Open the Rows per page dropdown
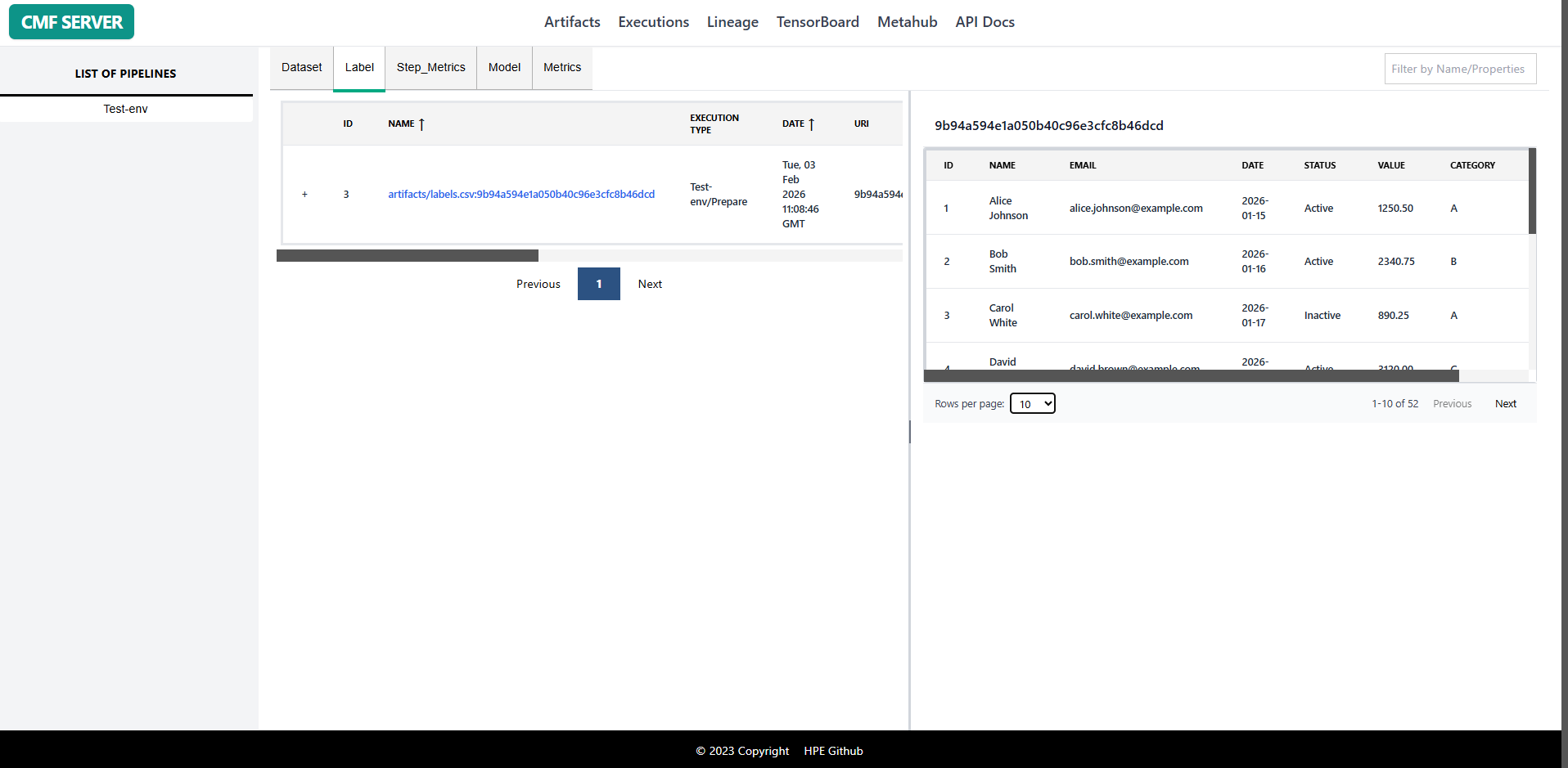This screenshot has width=1568, height=768. tap(1032, 403)
